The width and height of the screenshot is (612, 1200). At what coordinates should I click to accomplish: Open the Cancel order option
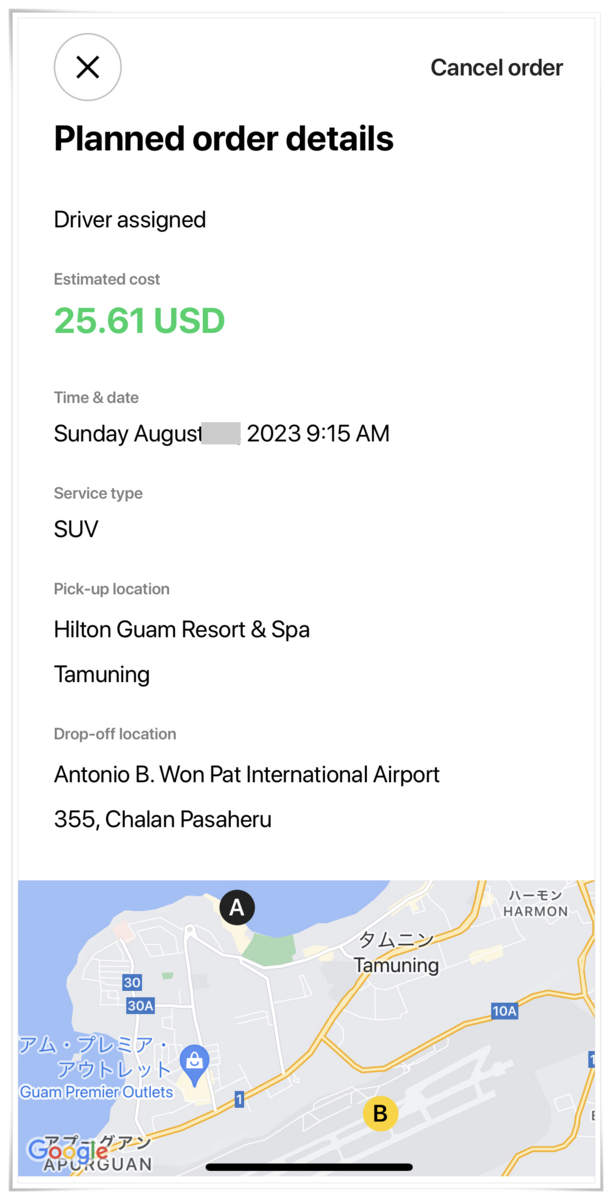(x=497, y=67)
